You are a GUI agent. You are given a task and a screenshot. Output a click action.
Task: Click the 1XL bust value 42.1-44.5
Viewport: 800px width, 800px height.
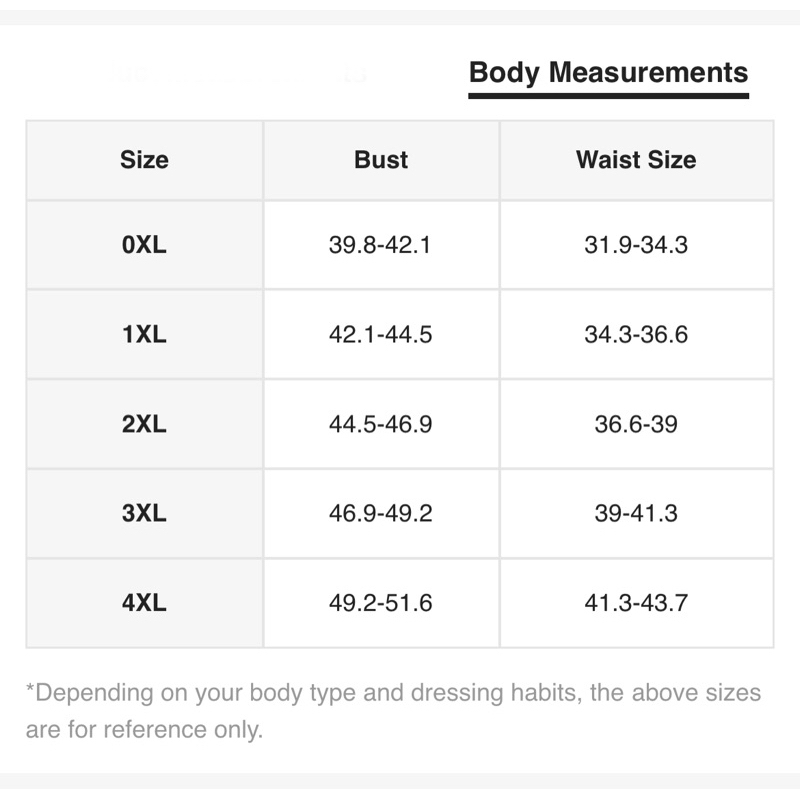point(381,335)
